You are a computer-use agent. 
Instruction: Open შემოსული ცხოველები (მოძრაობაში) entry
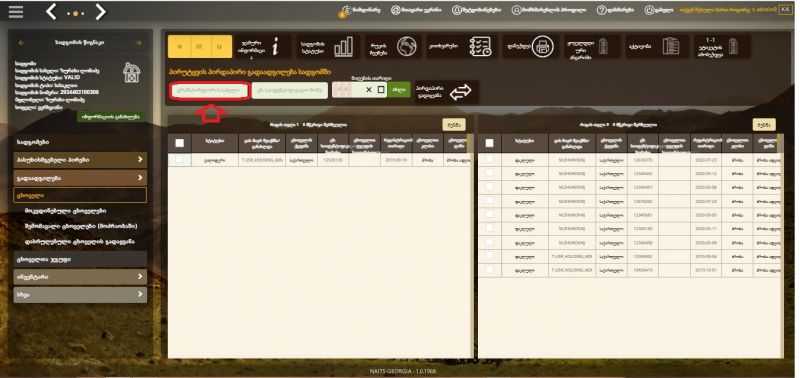coord(81,225)
